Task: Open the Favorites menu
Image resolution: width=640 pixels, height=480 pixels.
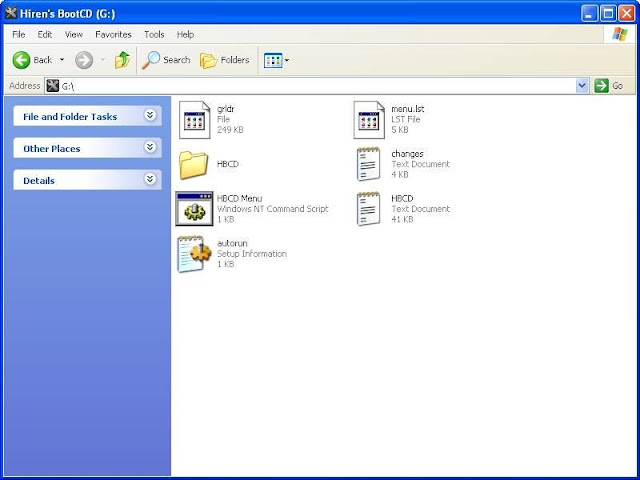Action: (113, 35)
